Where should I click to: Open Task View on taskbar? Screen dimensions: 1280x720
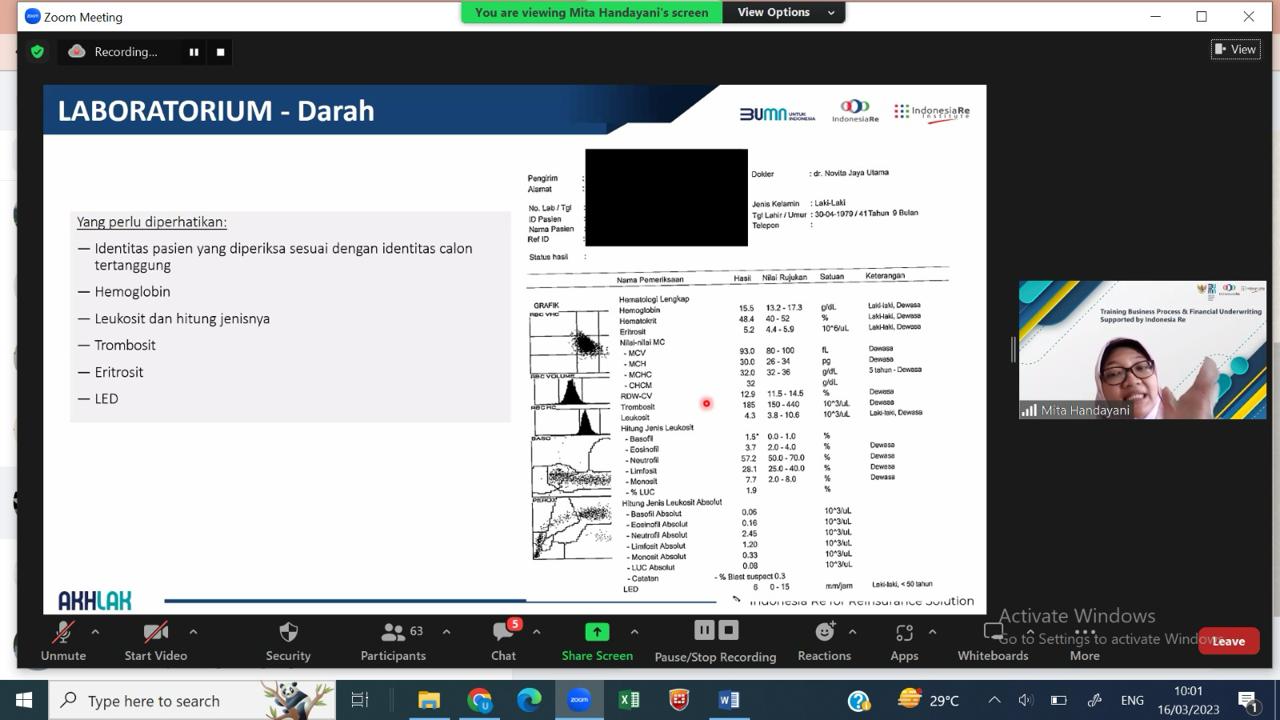coord(360,700)
